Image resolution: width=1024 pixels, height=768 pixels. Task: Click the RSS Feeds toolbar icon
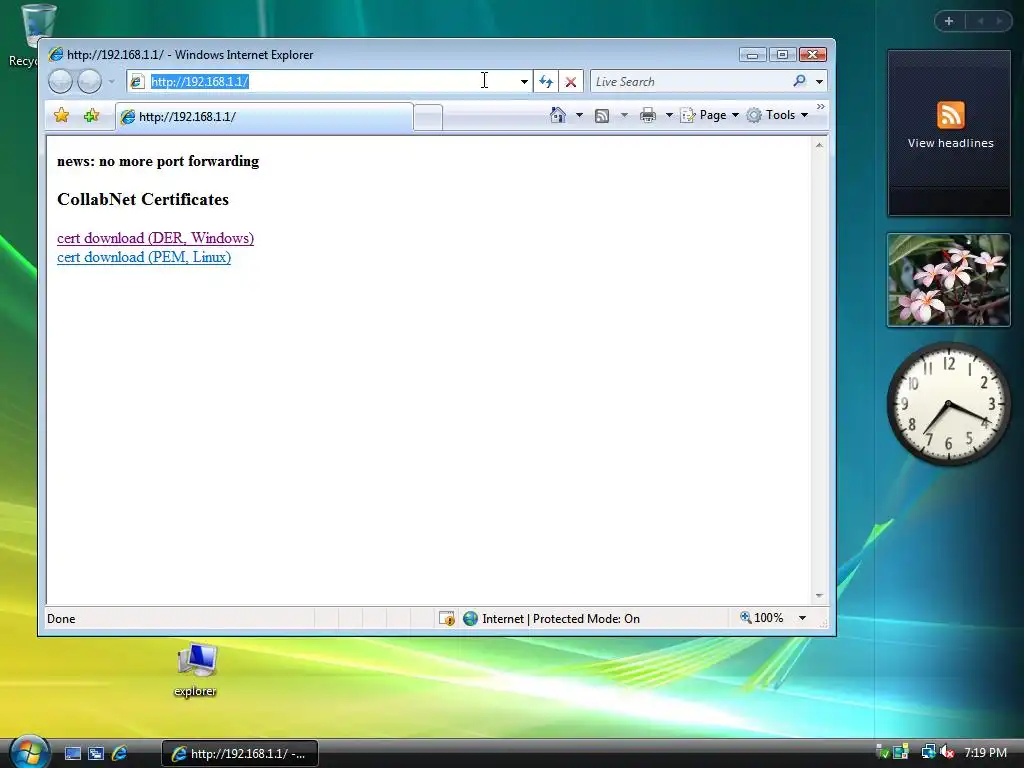click(602, 116)
